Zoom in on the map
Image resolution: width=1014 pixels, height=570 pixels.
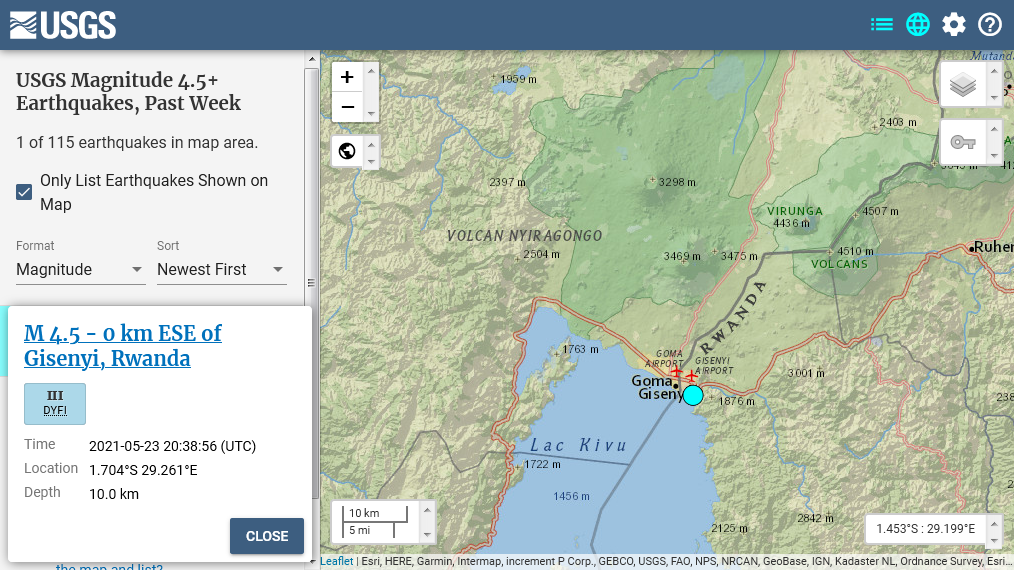tap(347, 77)
